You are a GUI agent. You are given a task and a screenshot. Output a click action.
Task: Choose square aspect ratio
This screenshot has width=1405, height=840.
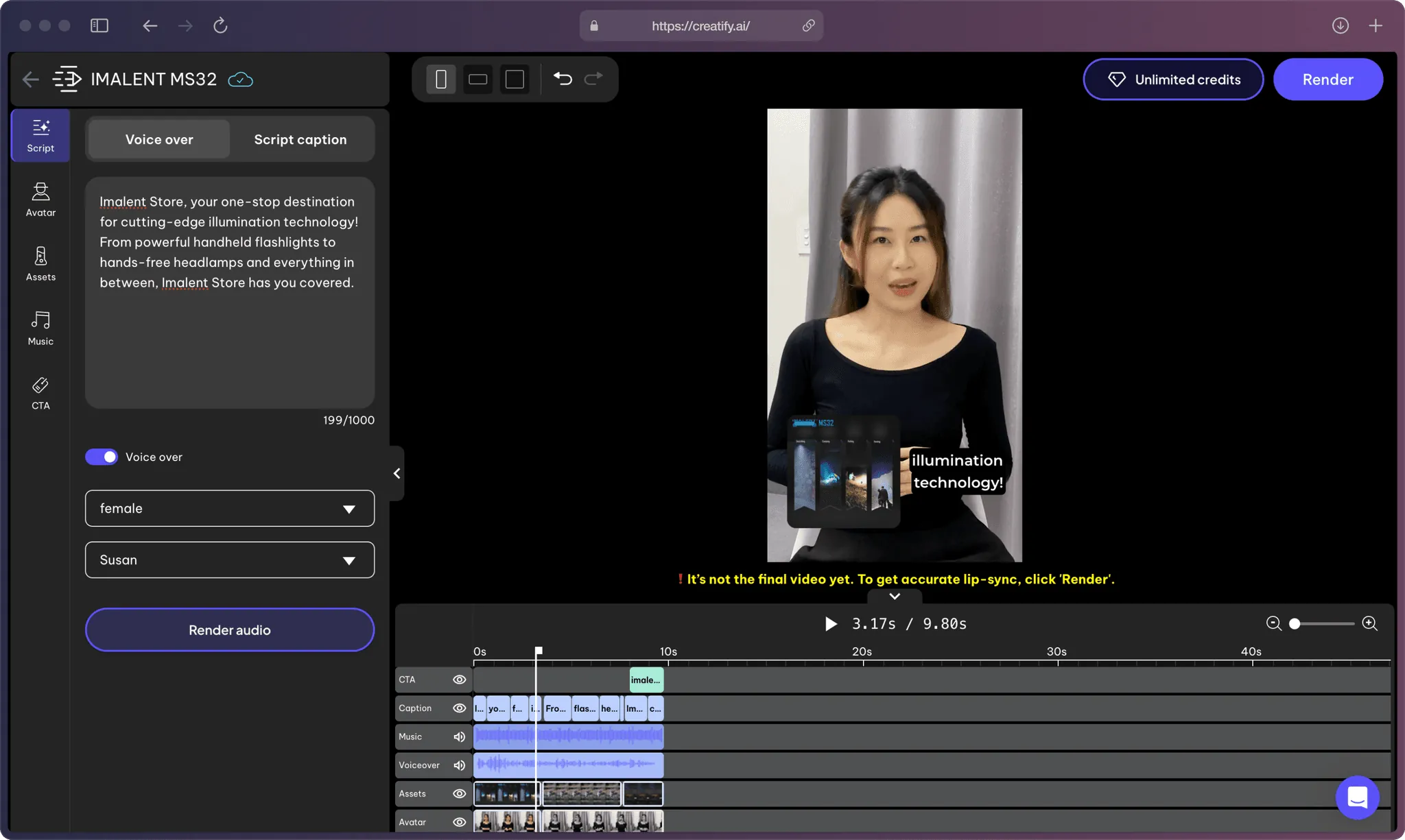tap(515, 80)
